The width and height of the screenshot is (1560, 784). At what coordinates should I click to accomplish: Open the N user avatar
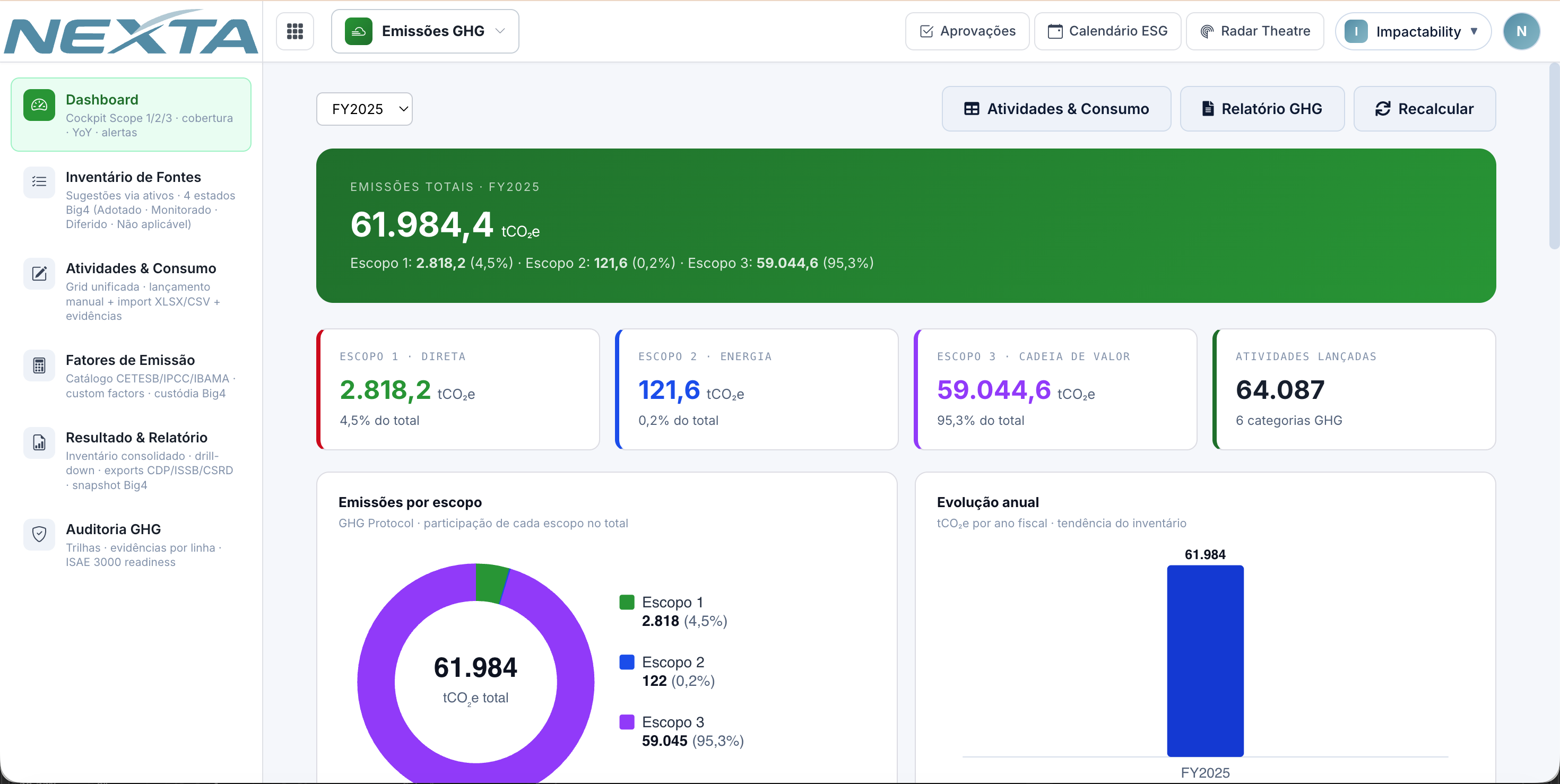coord(1521,31)
